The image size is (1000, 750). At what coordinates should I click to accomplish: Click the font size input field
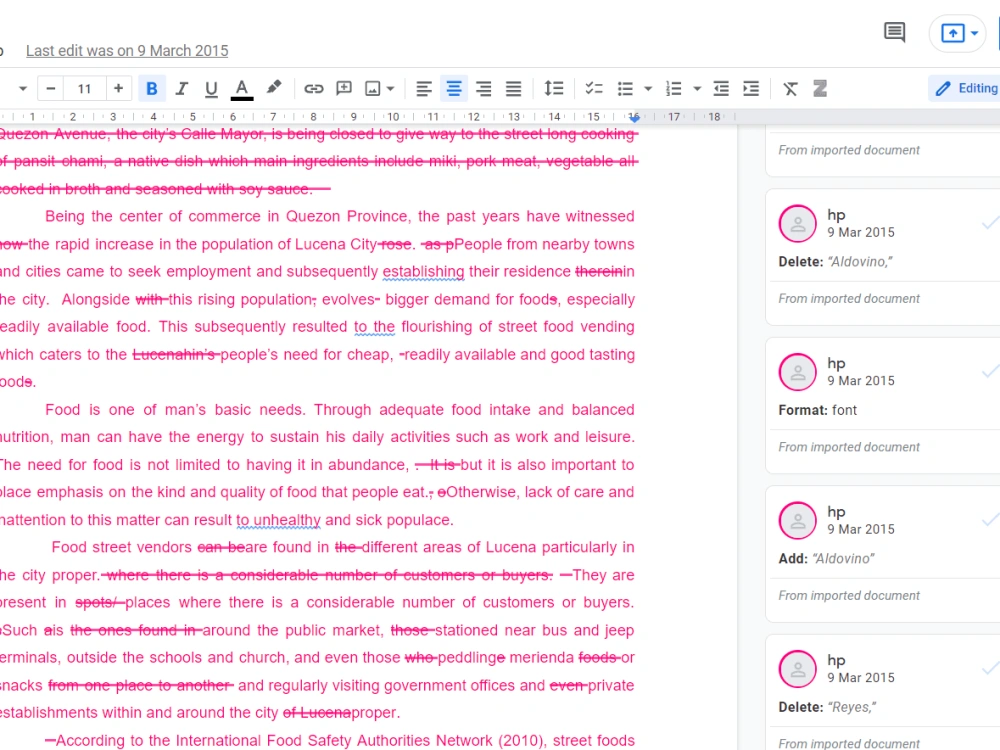(x=85, y=88)
